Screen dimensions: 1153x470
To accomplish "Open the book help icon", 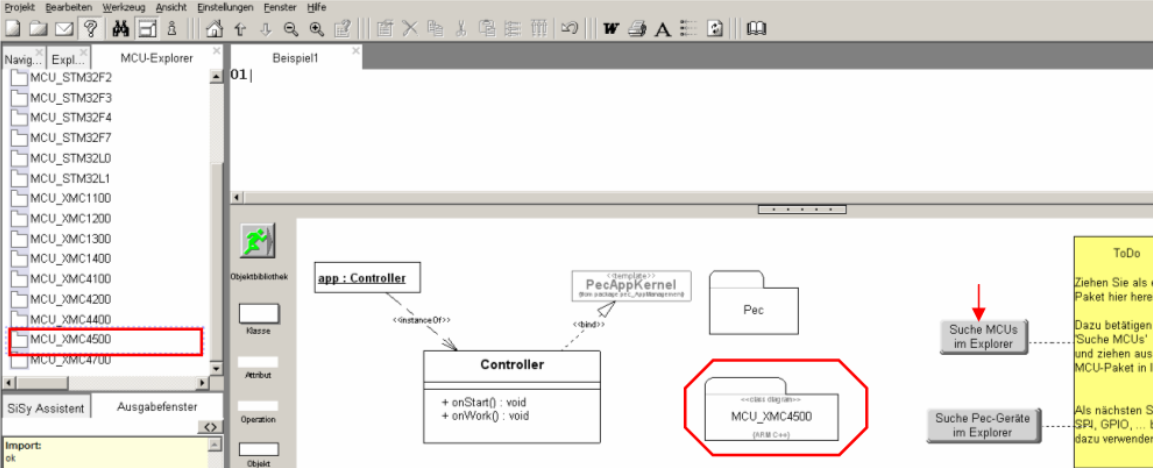I will coord(757,28).
